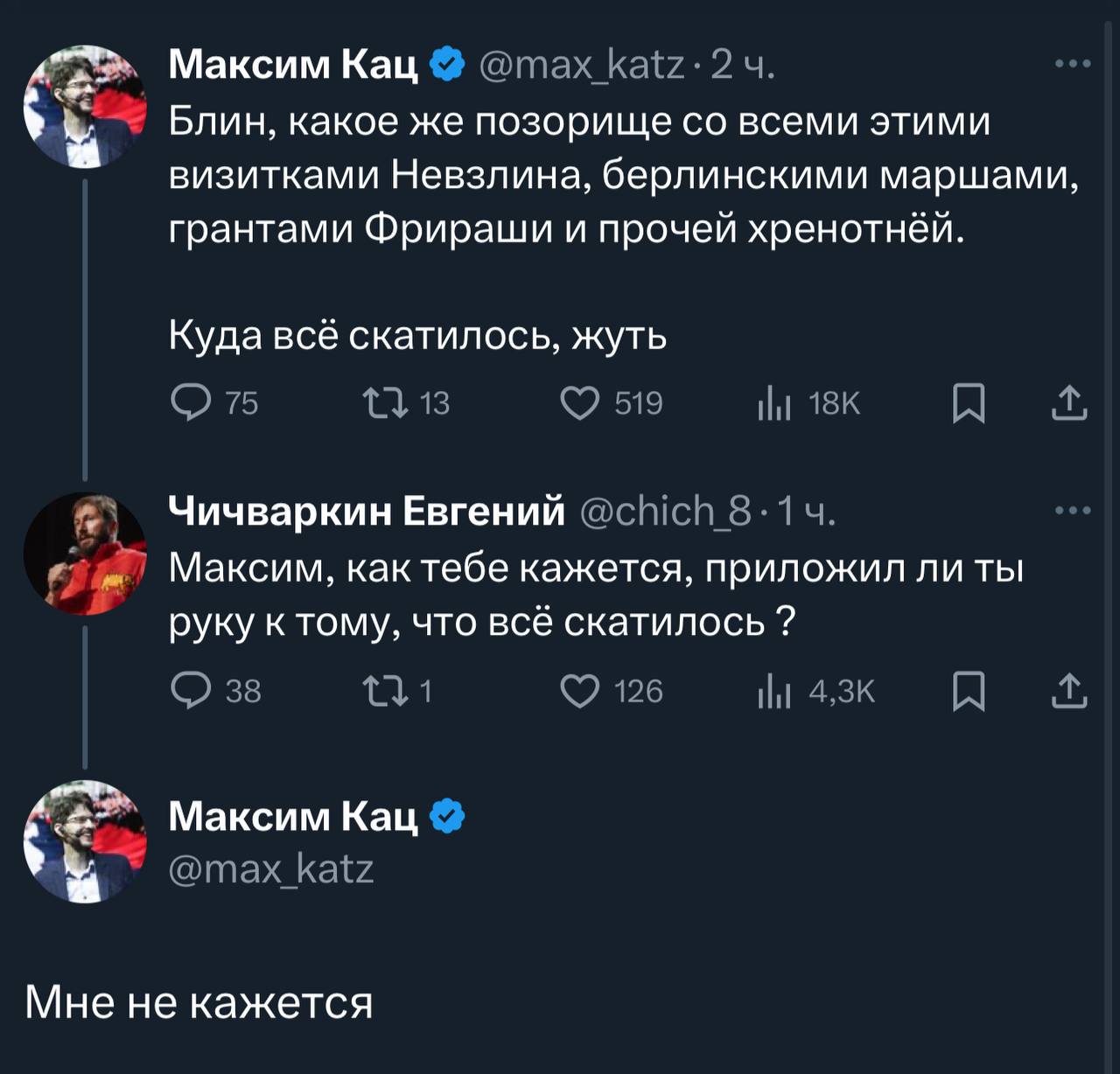The image size is (1120, 1074).
Task: Open @chich_8 handle link
Action: click(x=666, y=511)
